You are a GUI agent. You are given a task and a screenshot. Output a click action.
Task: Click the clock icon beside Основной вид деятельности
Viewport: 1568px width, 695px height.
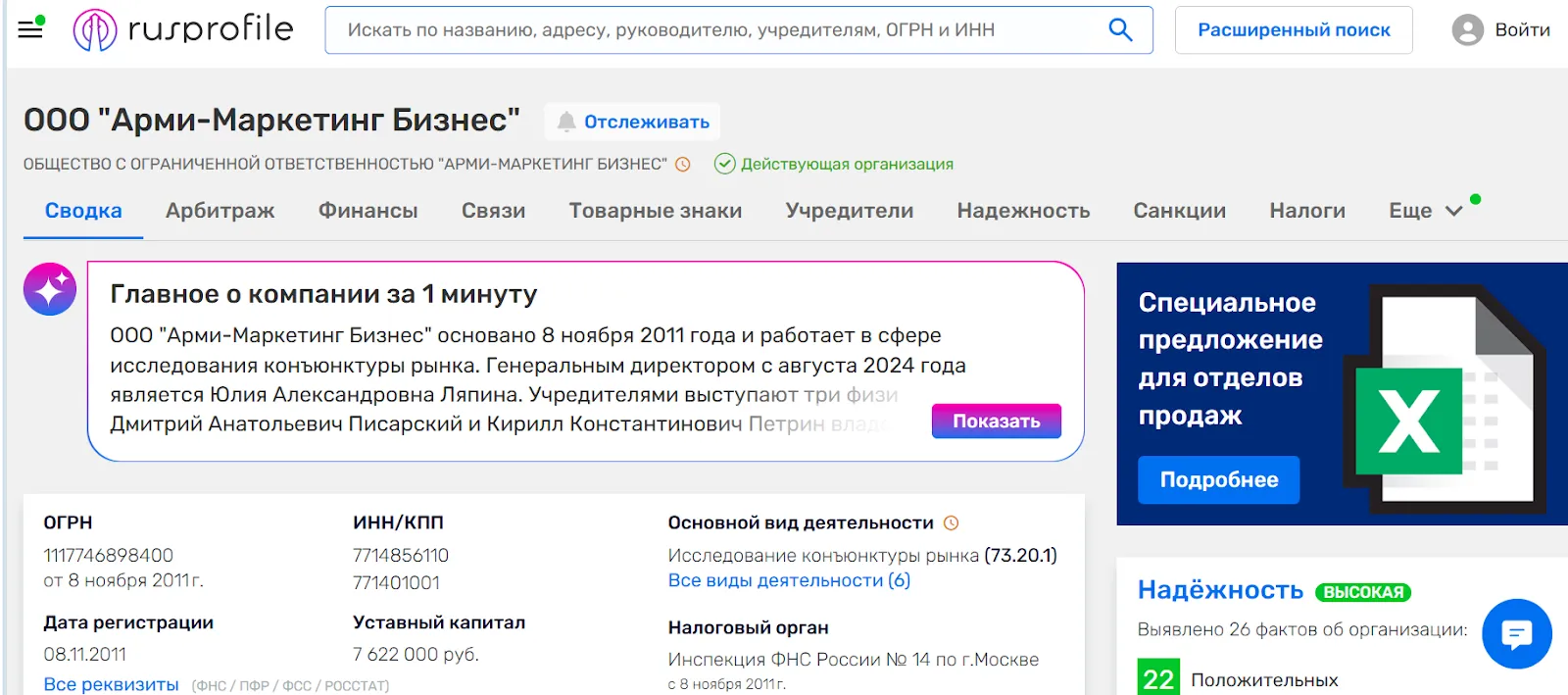(951, 523)
